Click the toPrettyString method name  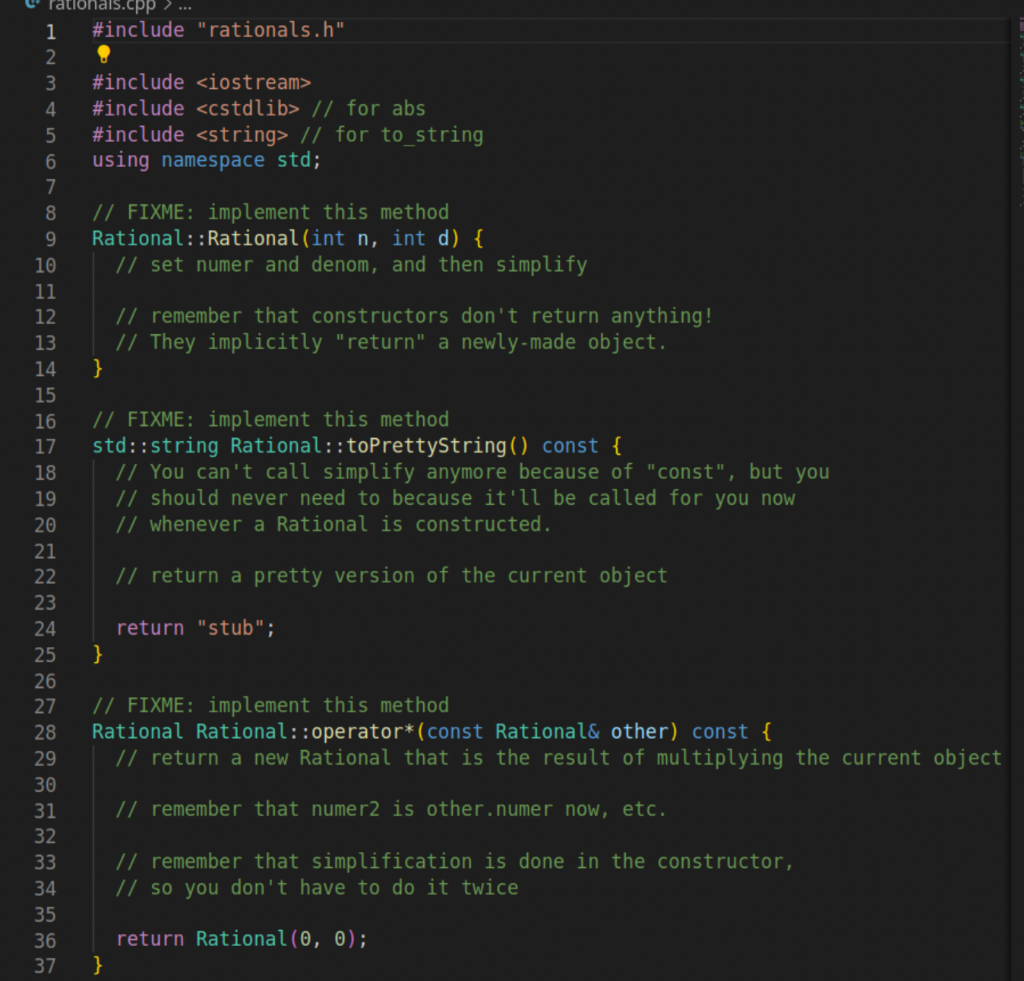(426, 446)
